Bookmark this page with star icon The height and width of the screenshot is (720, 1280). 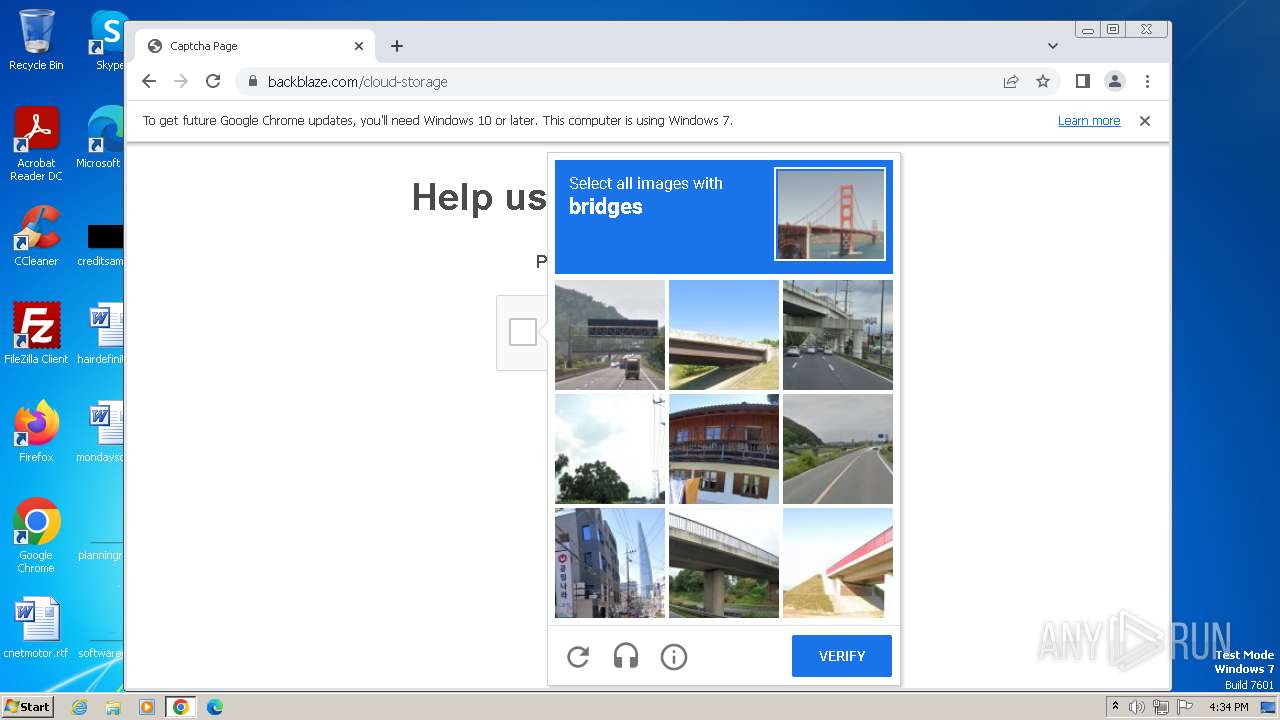coord(1043,81)
